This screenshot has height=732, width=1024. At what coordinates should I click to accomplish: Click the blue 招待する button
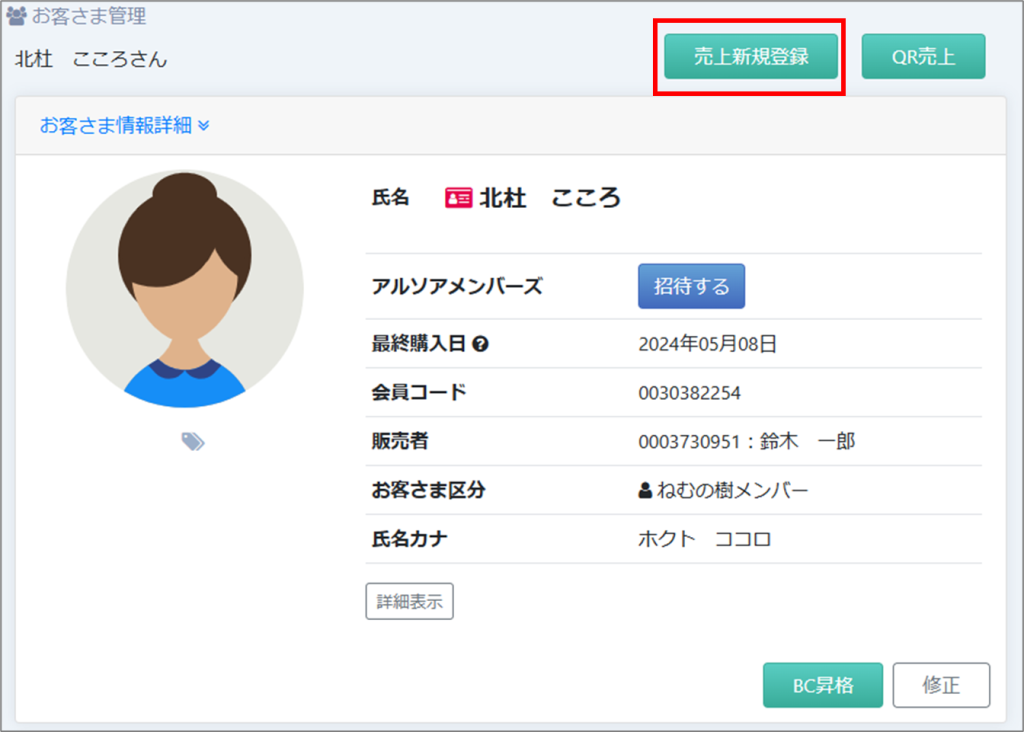click(x=691, y=286)
